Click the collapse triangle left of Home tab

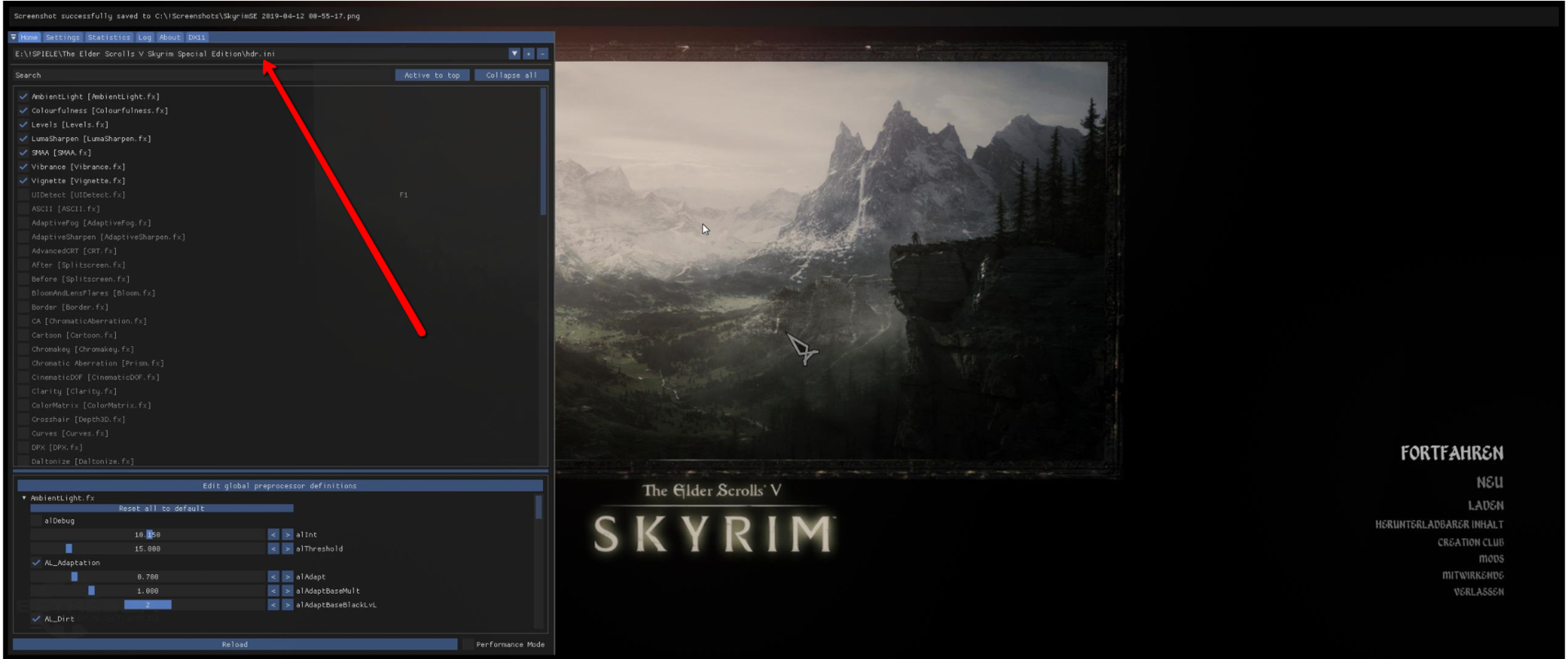coord(13,38)
